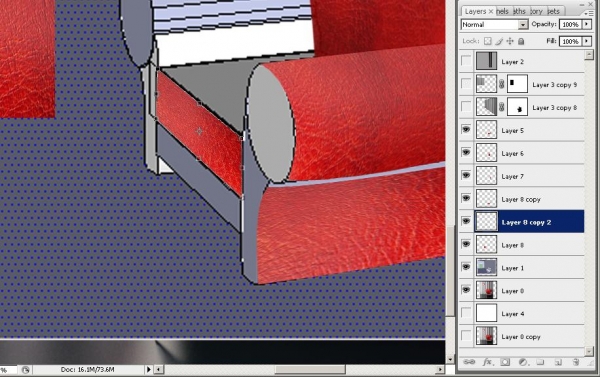
Task: Close the Layers tab using its X
Action: 491,11
